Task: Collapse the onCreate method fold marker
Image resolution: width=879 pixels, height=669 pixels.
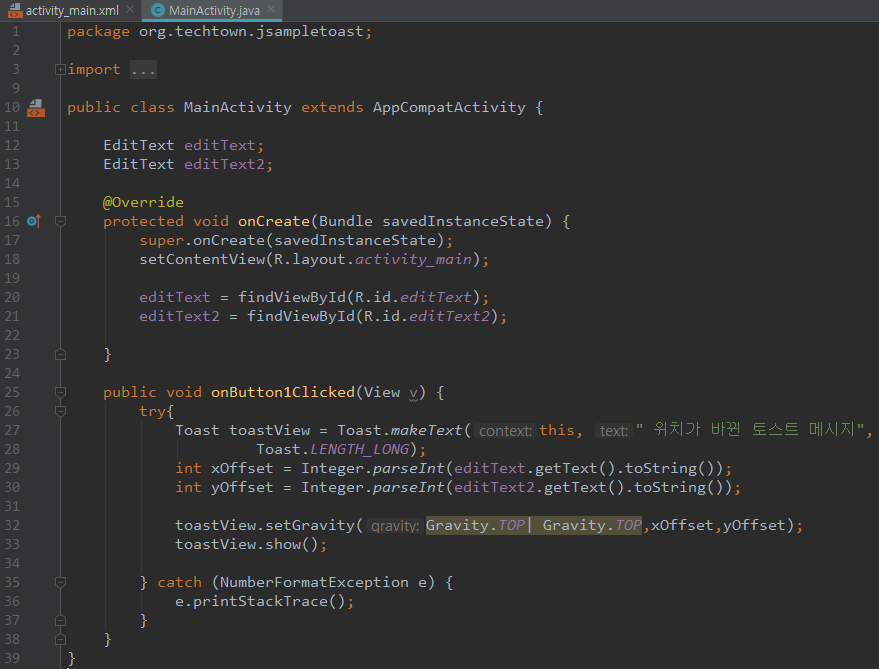Action: (61, 221)
